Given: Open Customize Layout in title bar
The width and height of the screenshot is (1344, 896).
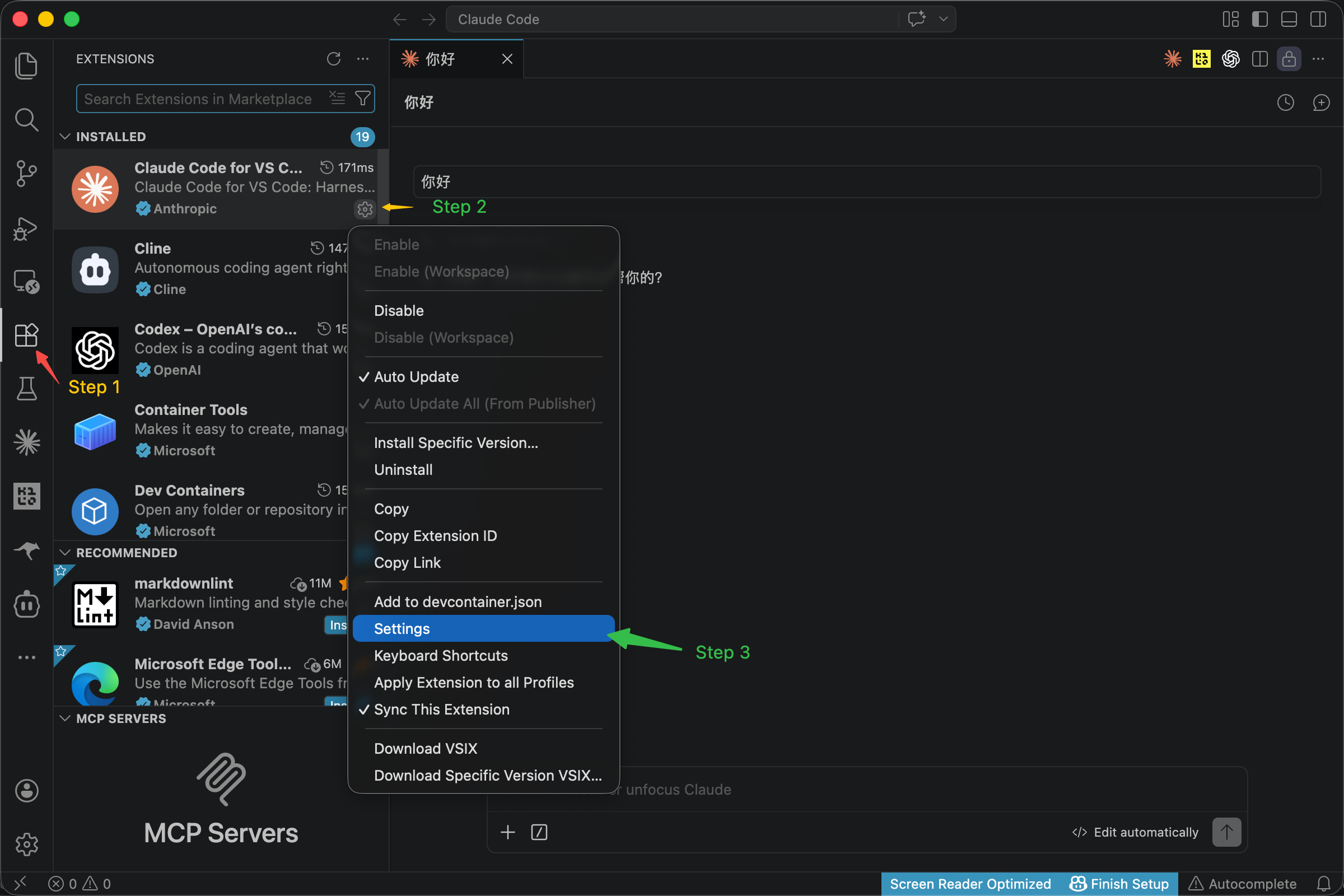Looking at the screenshot, I should [x=1231, y=20].
